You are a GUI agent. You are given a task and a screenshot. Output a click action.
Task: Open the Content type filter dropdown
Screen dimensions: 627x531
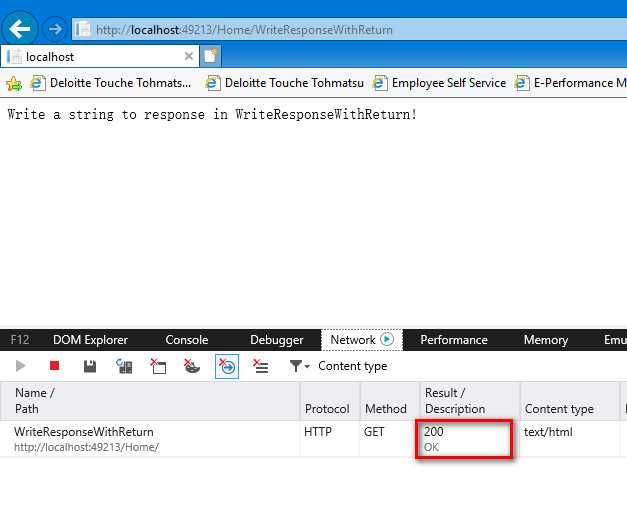click(299, 366)
